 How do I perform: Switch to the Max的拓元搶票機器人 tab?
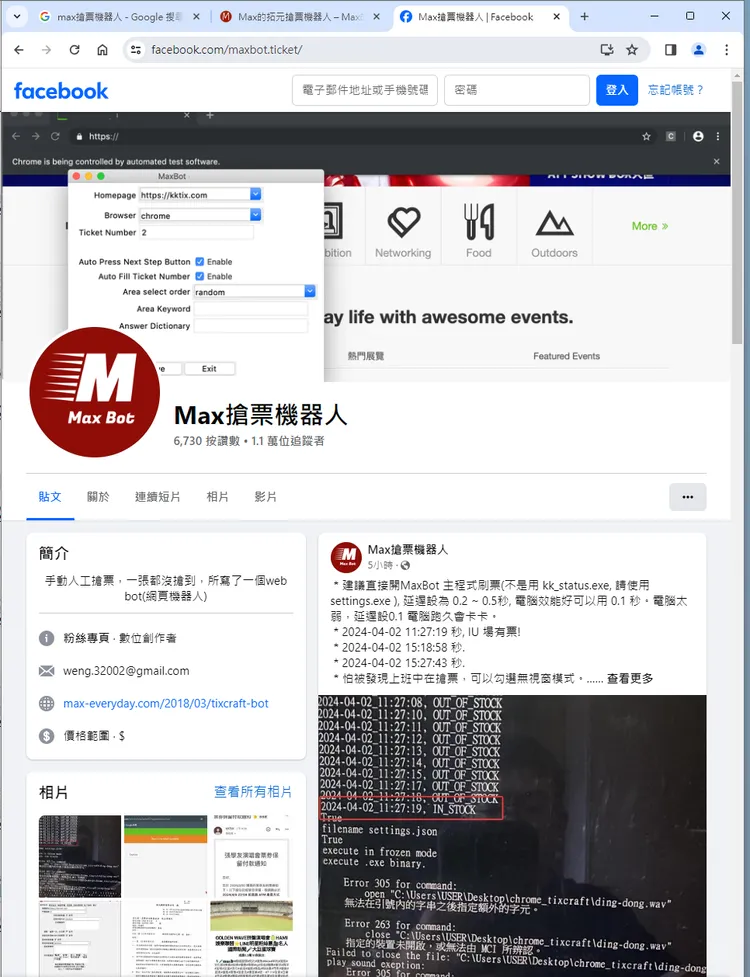pos(299,17)
